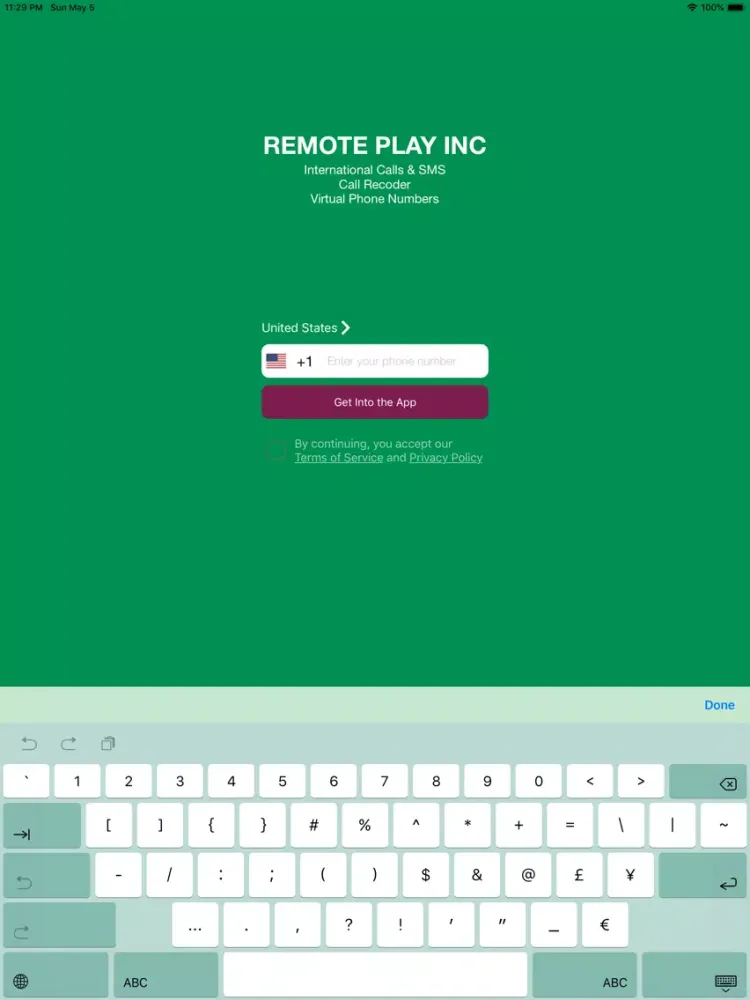Tap the number 8 key
The width and height of the screenshot is (750, 1000).
(x=436, y=781)
